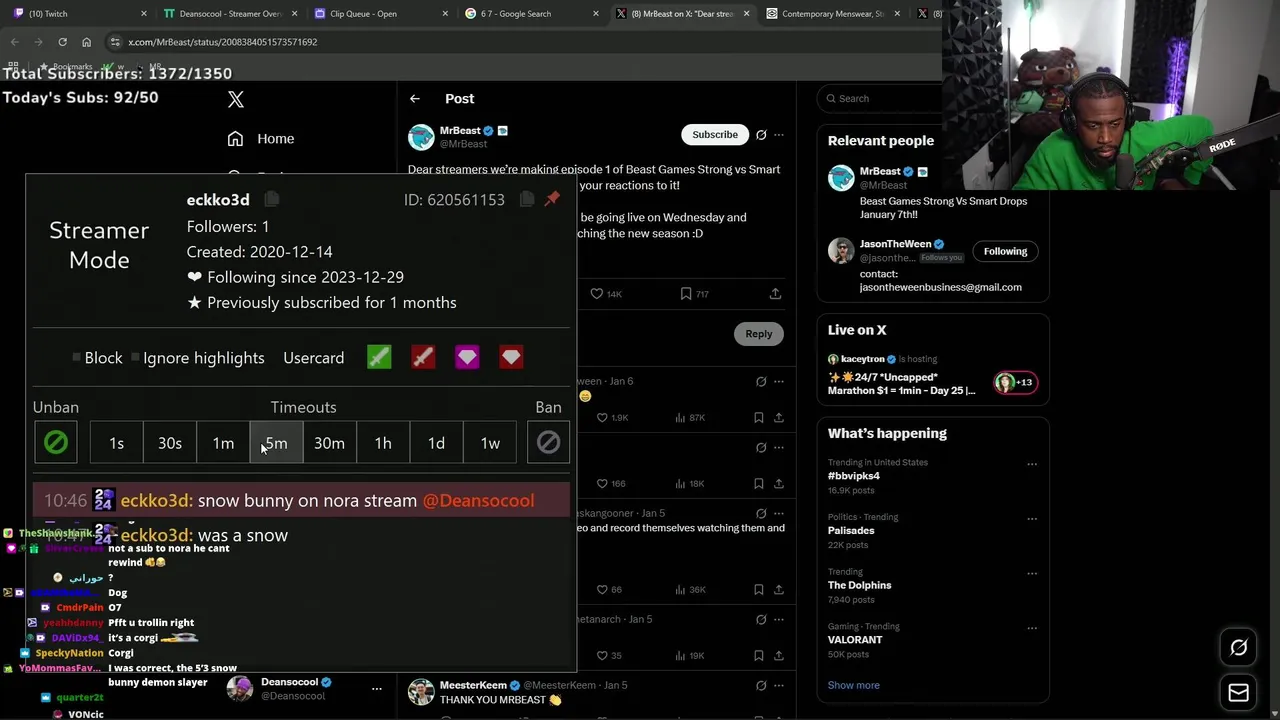
Task: Open Grok icon on MrBeast post header
Action: [x=761, y=134]
